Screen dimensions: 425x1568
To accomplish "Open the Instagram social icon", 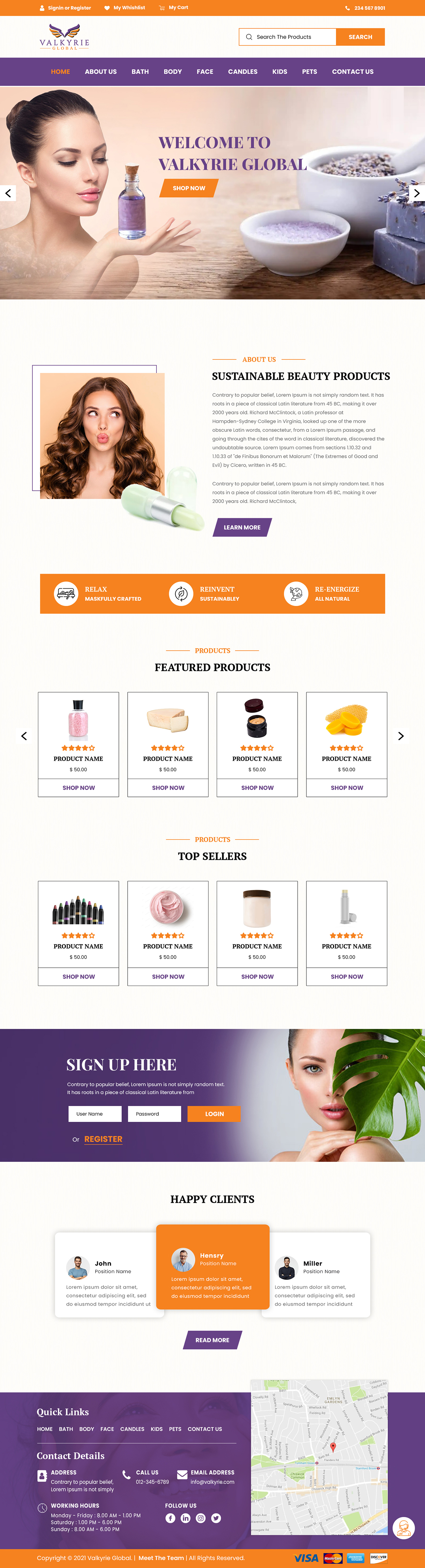I will tap(201, 1518).
